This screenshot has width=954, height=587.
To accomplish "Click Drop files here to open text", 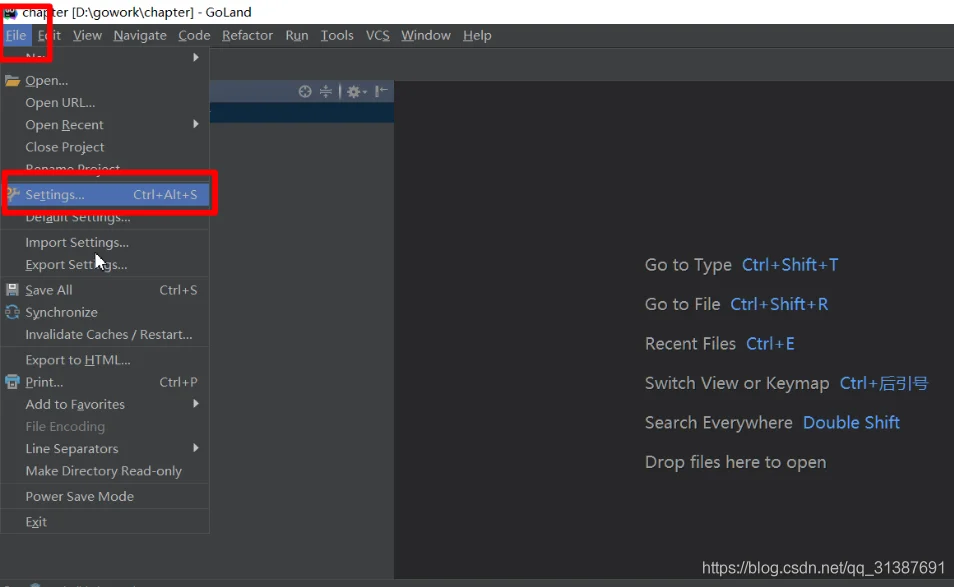I will pos(736,462).
